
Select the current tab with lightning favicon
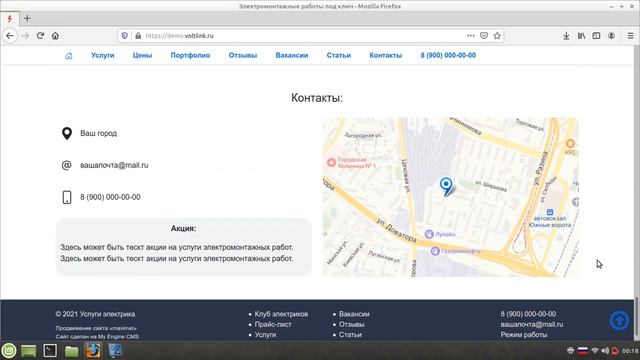point(9,18)
